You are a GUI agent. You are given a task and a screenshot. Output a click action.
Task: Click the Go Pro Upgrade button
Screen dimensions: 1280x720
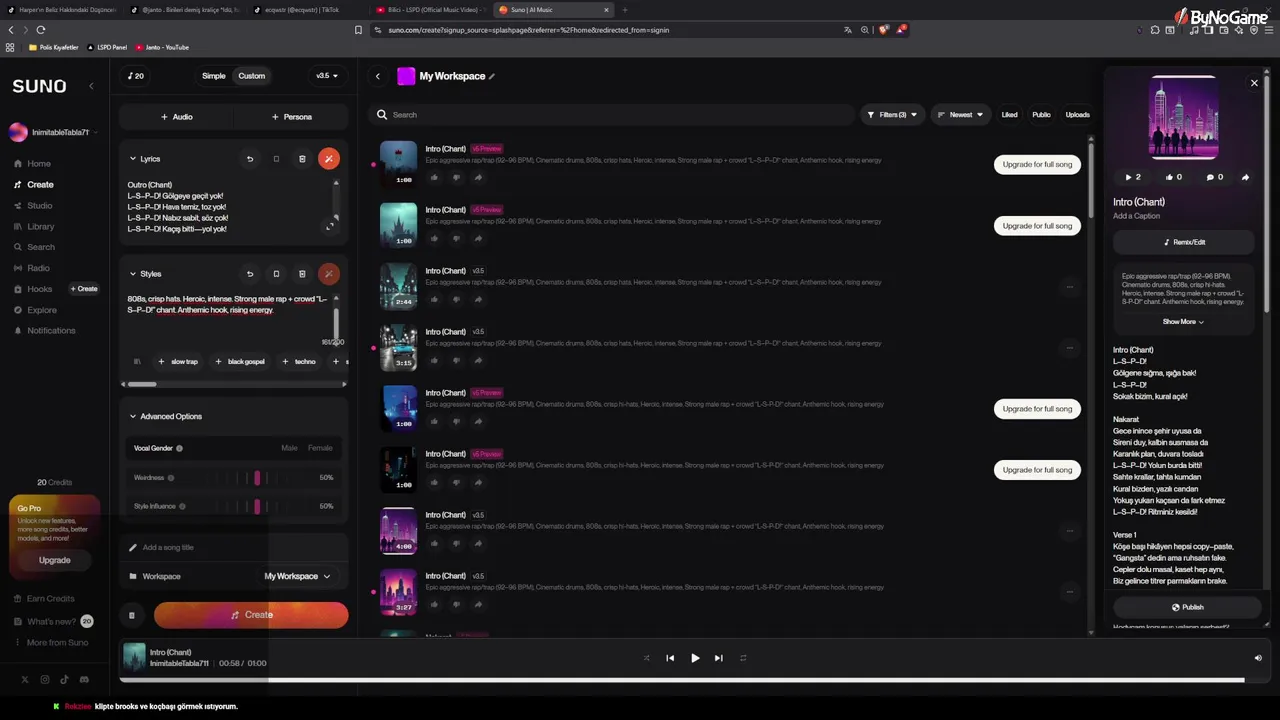pos(54,560)
